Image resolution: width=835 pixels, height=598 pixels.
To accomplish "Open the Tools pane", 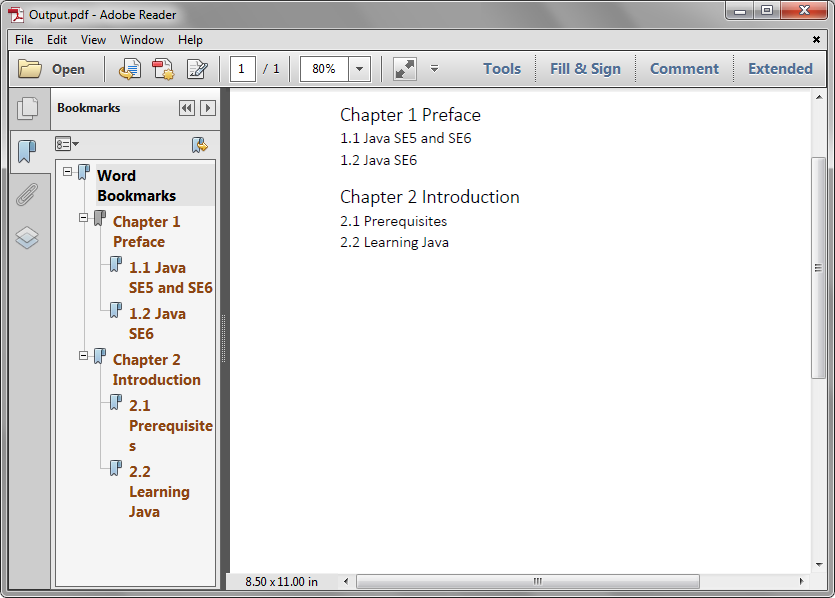I will click(x=502, y=69).
